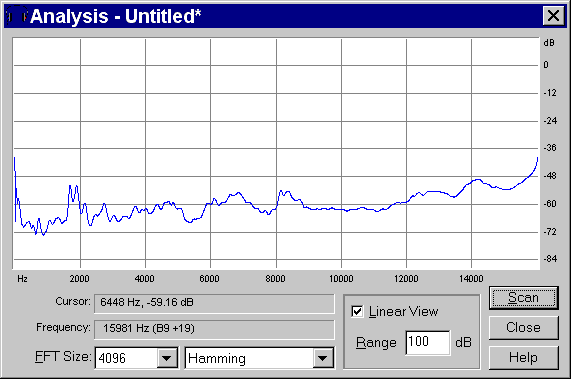The image size is (571, 379).
Task: Click the Range dB input field
Action: coord(428,342)
